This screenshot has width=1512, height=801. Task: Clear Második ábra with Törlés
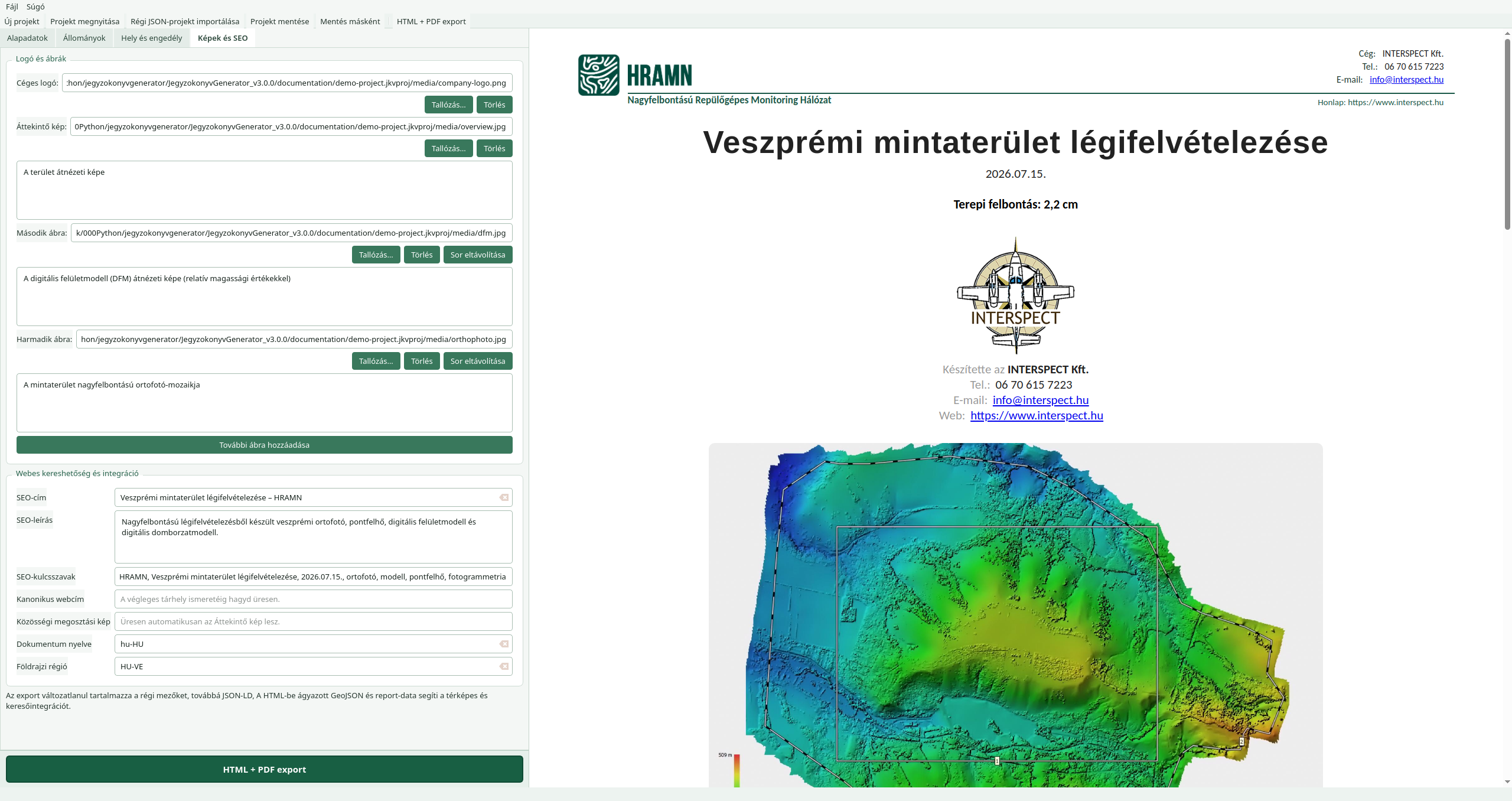coord(422,255)
